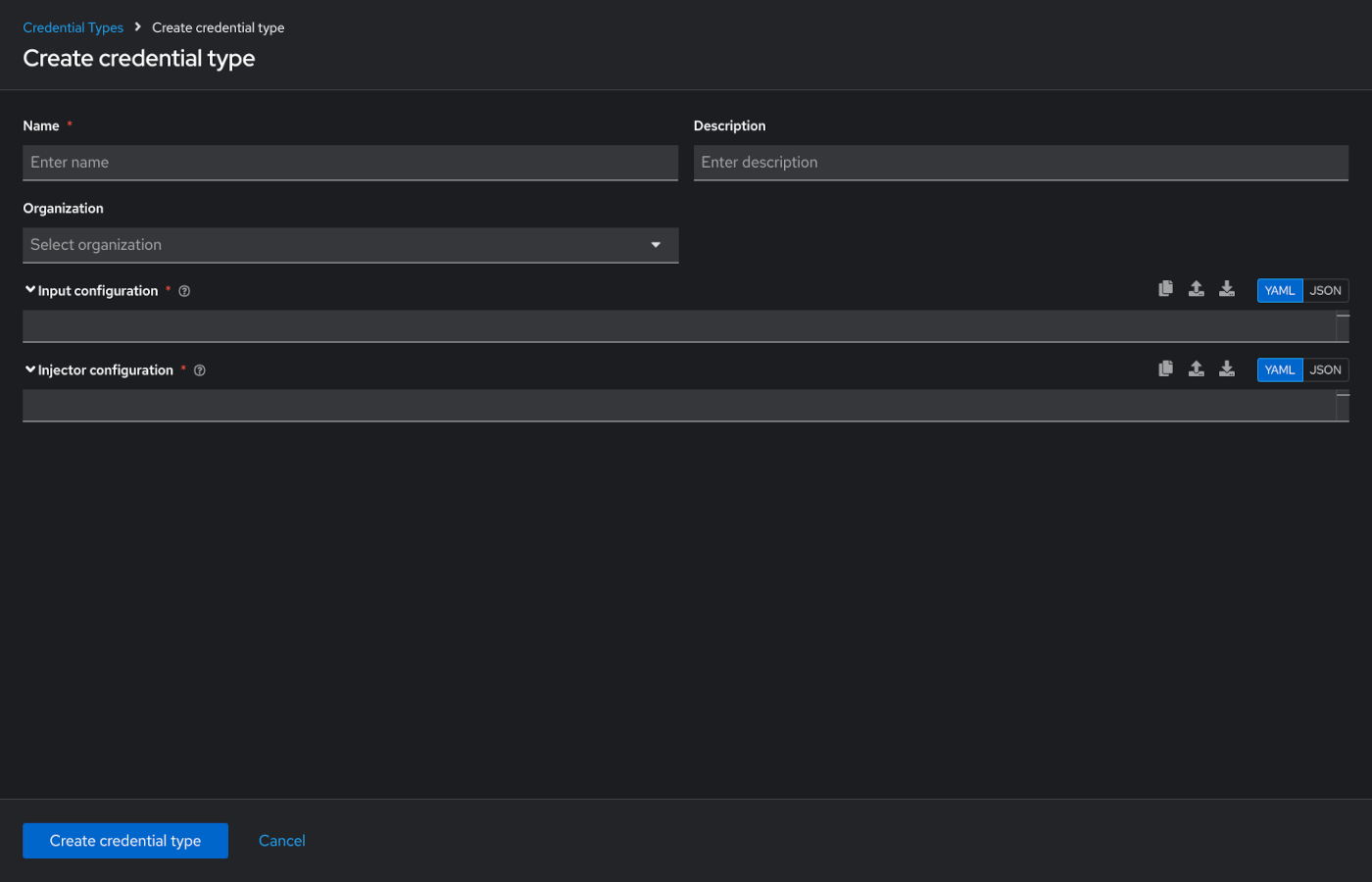1372x882 pixels.
Task: Download the Input configuration file
Action: (1226, 289)
